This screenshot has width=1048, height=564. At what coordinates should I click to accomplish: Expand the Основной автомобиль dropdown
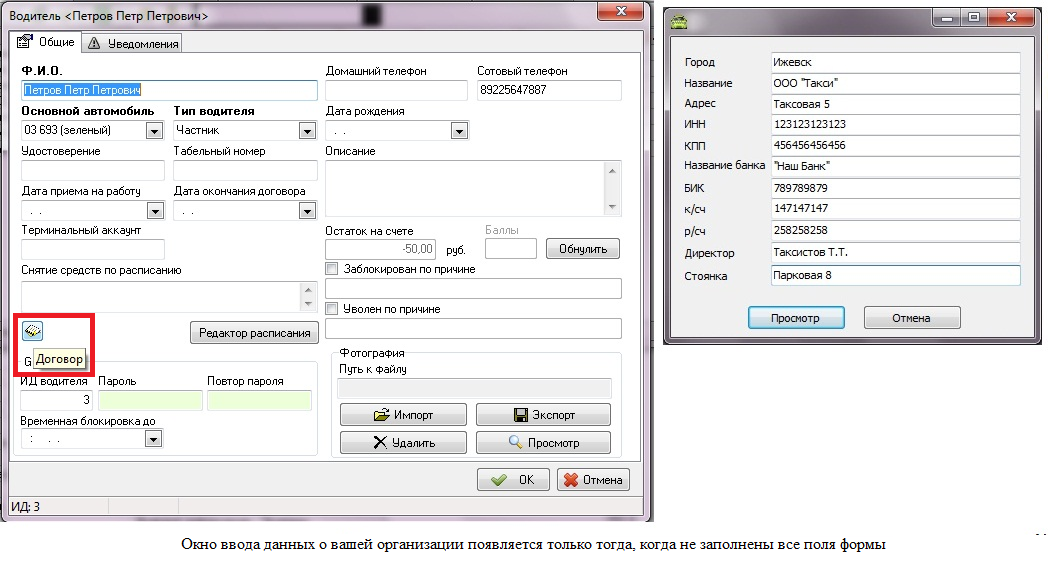tap(154, 130)
